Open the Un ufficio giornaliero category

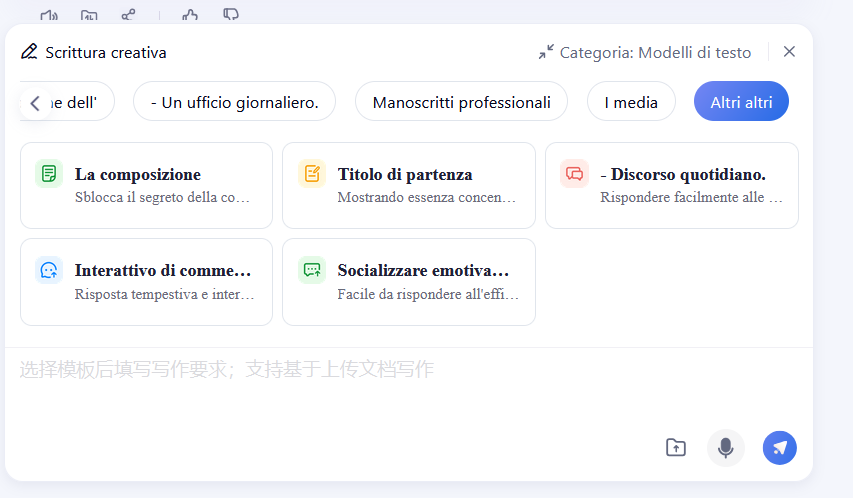pyautogui.click(x=234, y=102)
